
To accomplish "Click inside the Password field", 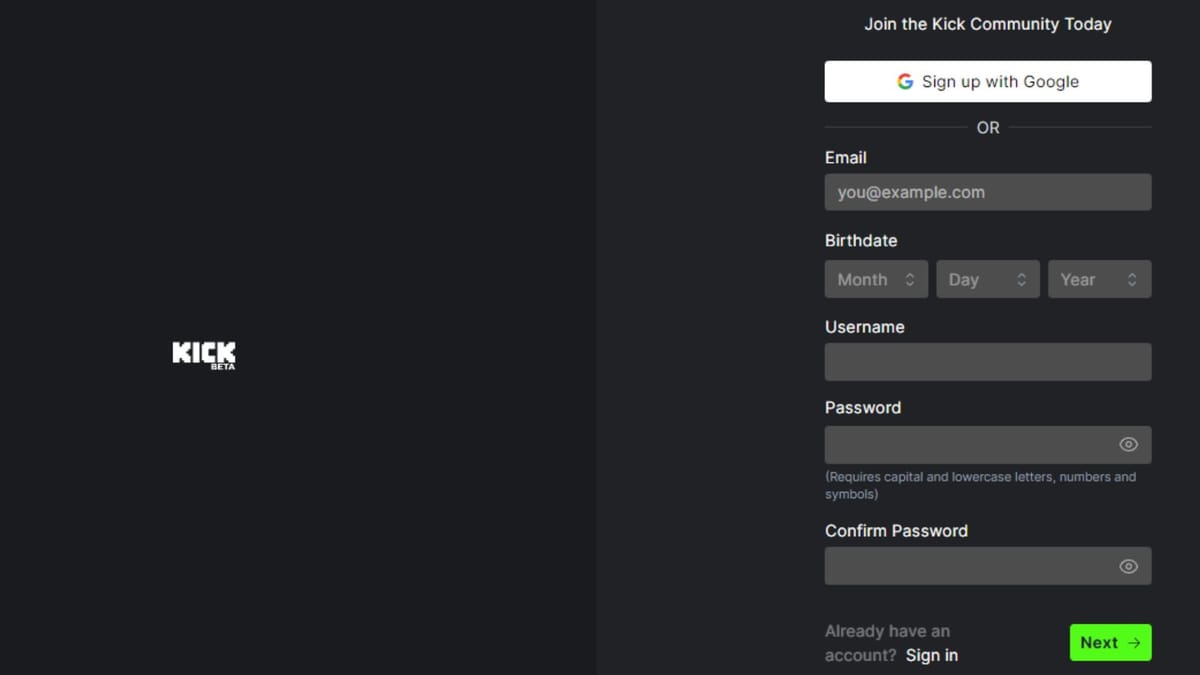I will pyautogui.click(x=970, y=444).
